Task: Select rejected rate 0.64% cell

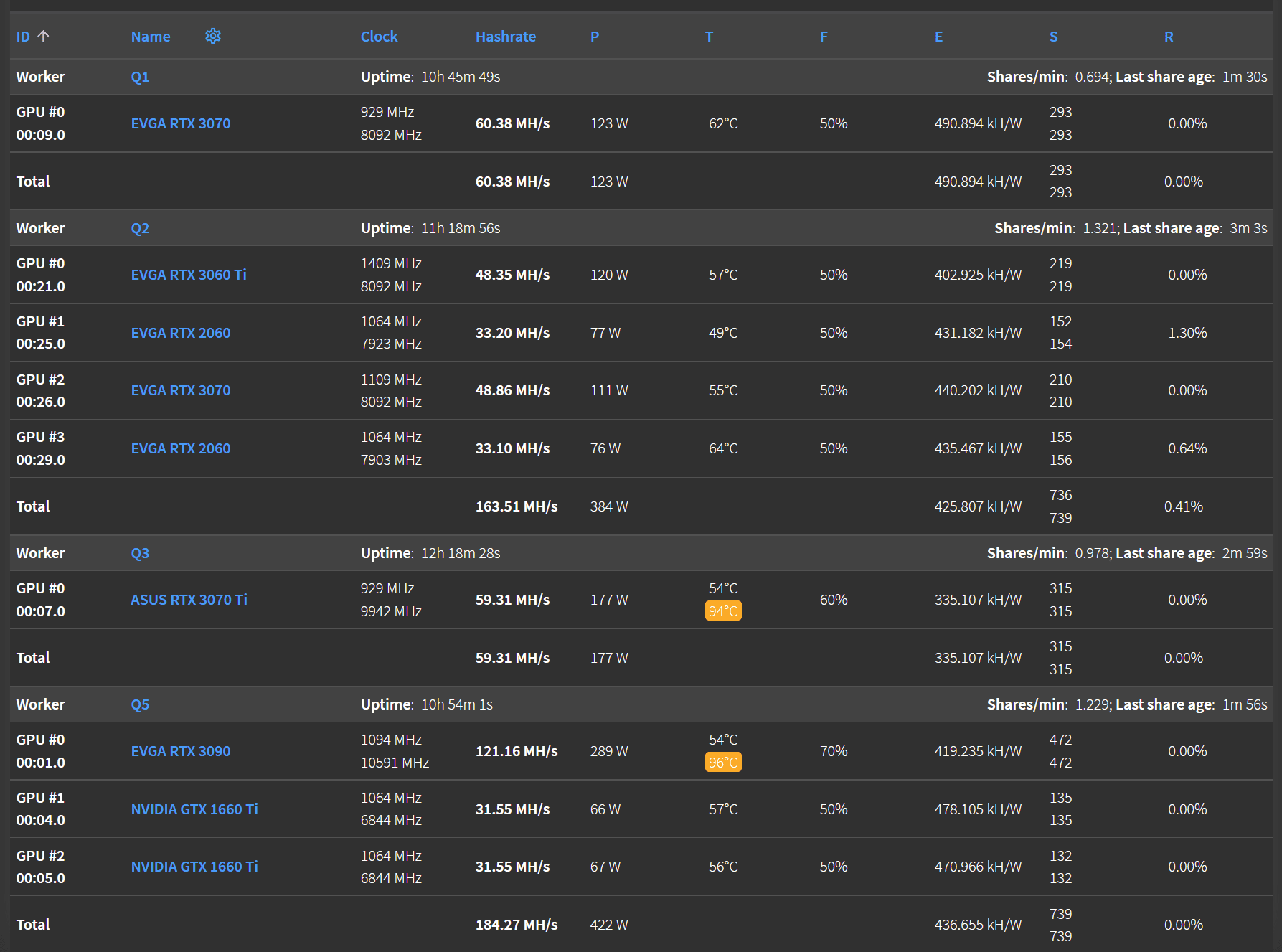Action: [1187, 448]
